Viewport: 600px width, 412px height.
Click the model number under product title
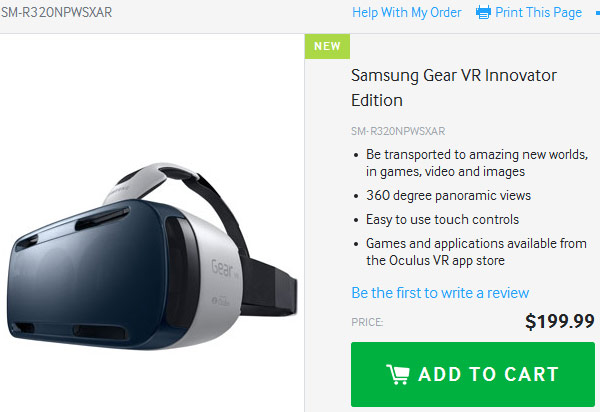click(x=398, y=131)
